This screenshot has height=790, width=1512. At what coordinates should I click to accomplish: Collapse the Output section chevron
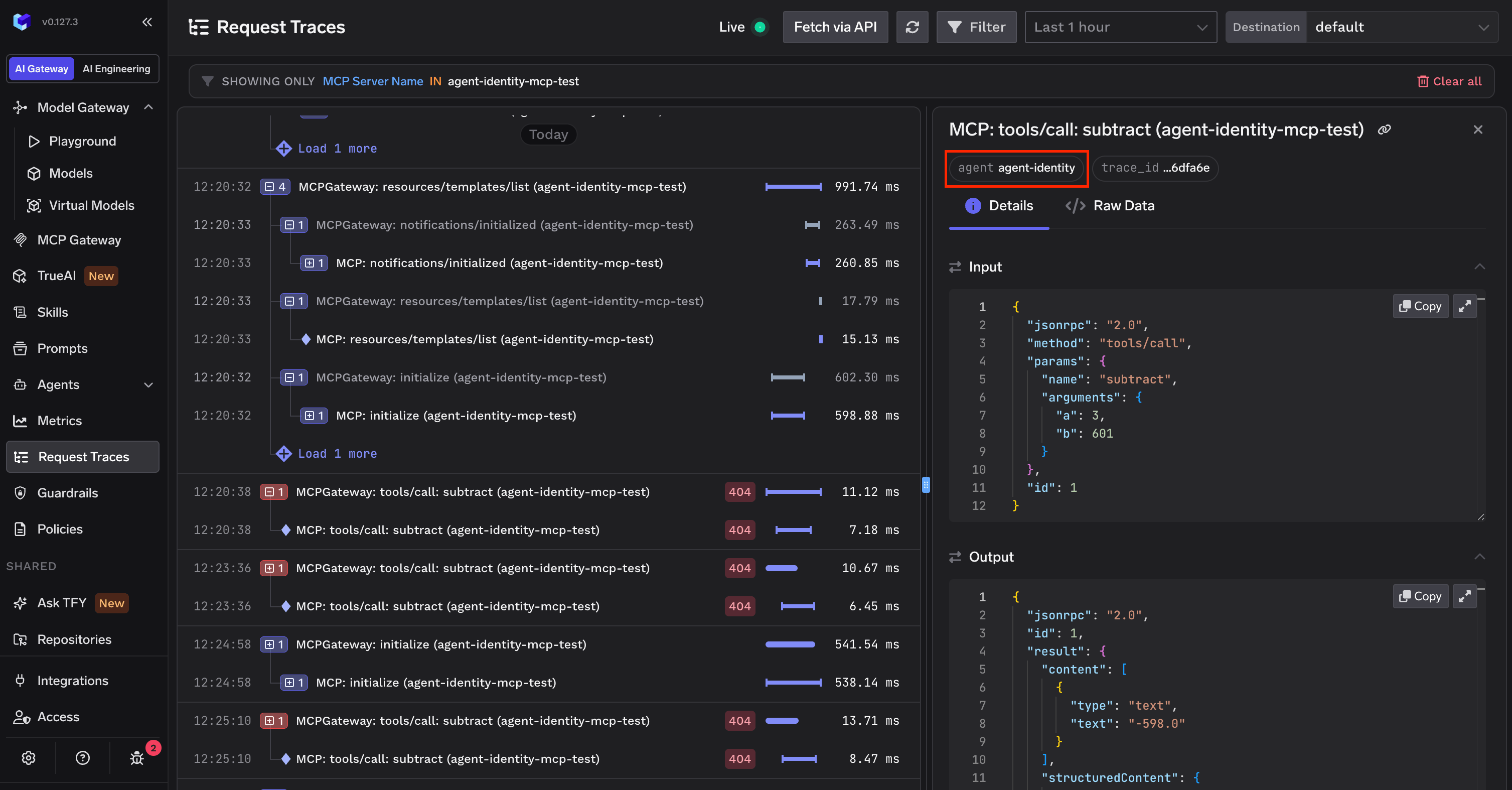pyautogui.click(x=1480, y=557)
